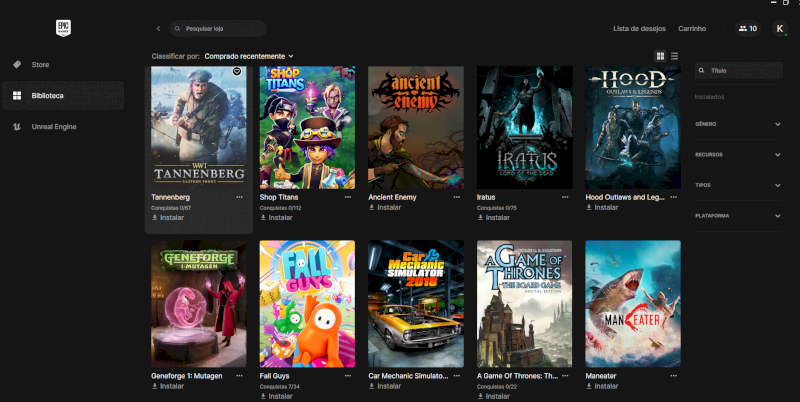Screen dimensions: 800x402
Task: Toggle the favorite heart icon on Tannenberg
Action: [x=237, y=71]
